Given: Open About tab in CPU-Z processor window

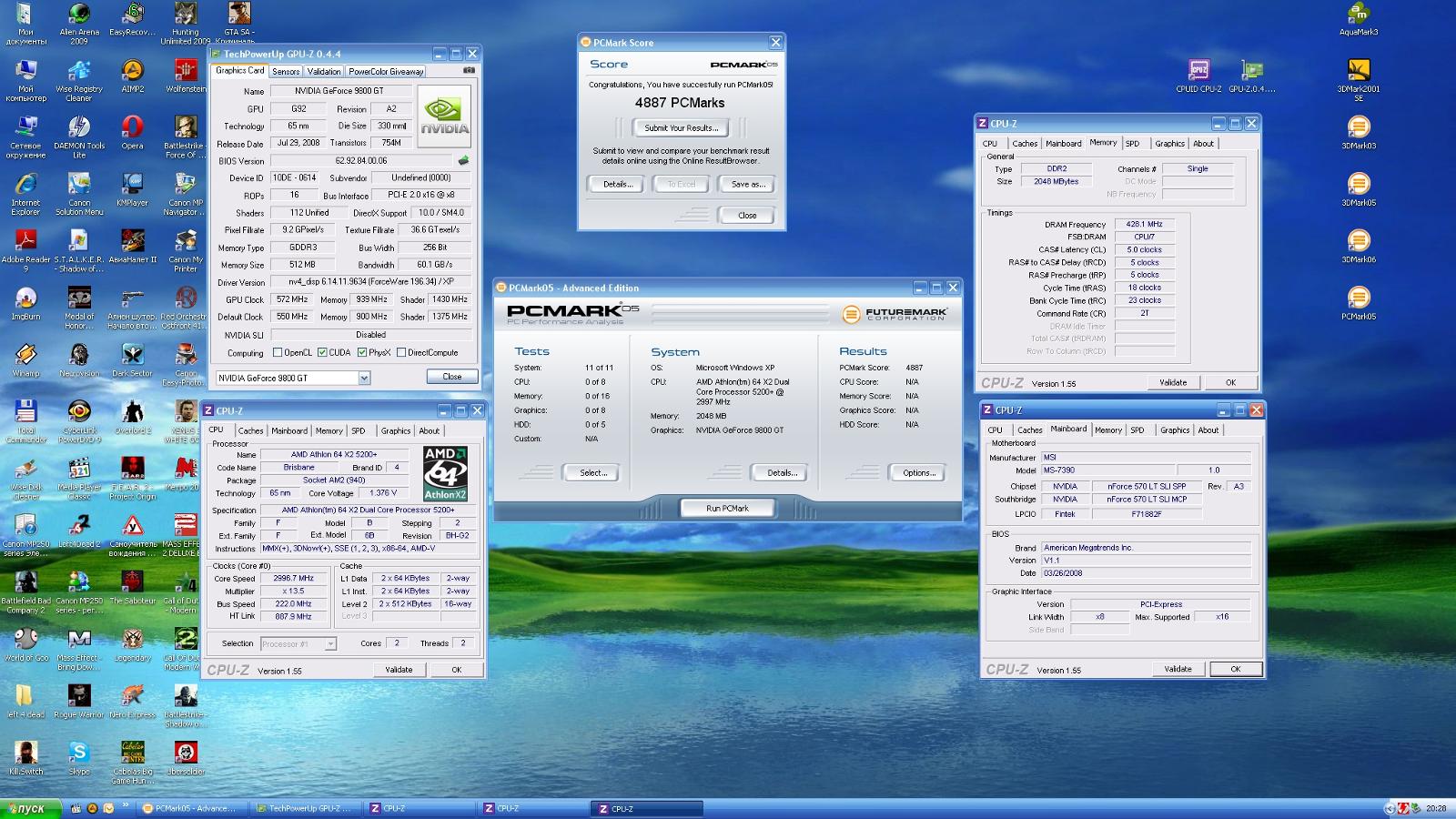Looking at the screenshot, I should tap(429, 430).
